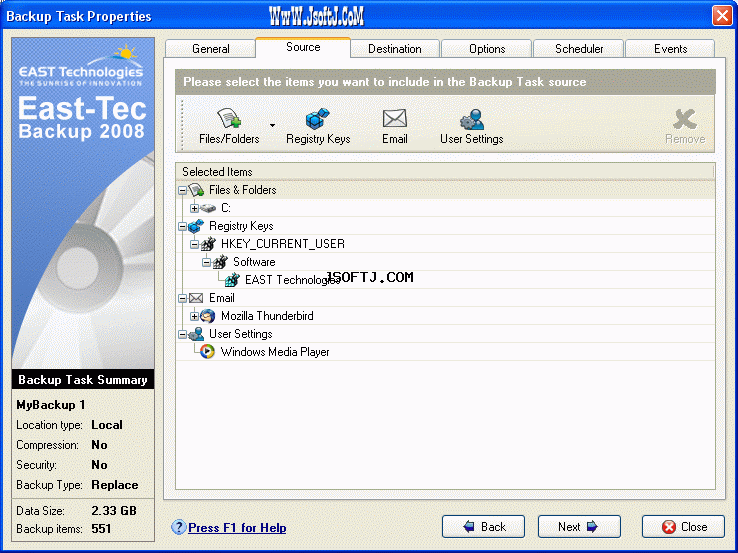Open the Files/Folders dropdown arrow
Screen dimensions: 738x553
pos(273,125)
